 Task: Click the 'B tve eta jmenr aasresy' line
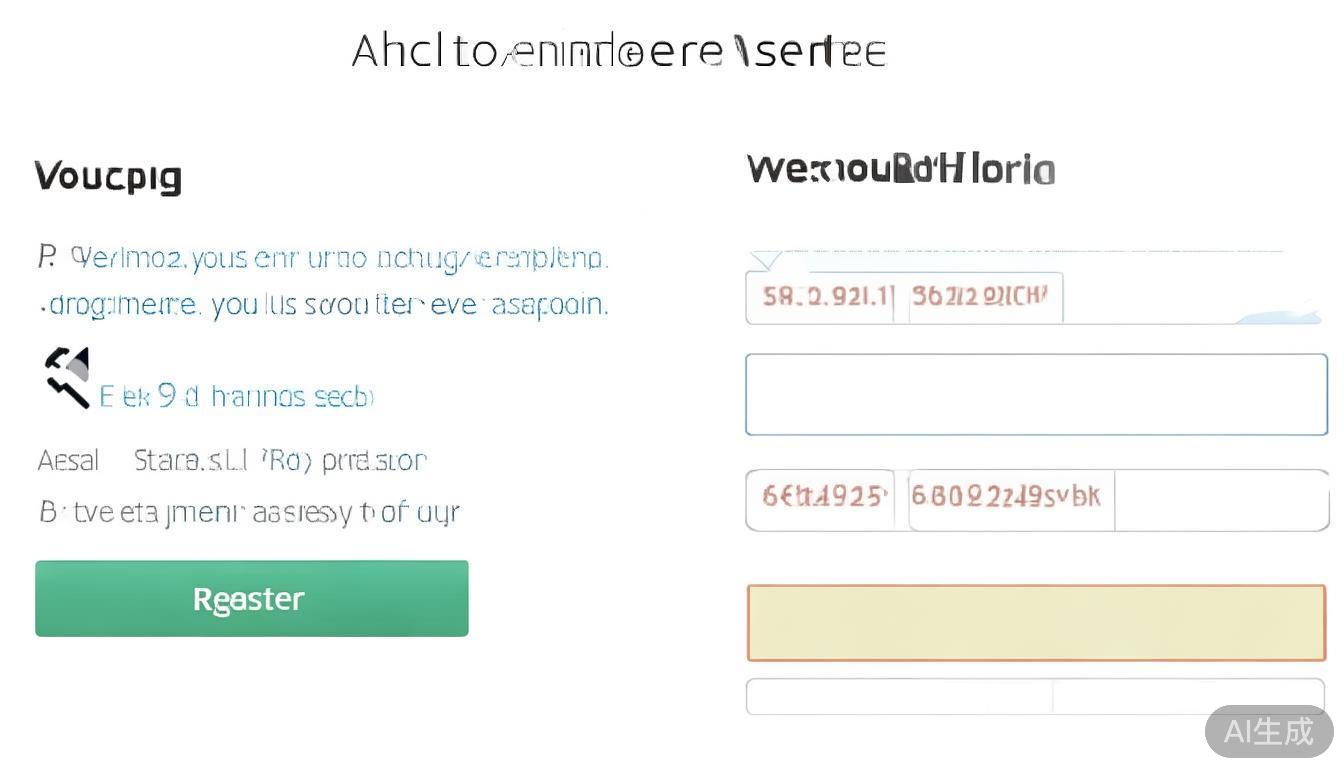248,513
